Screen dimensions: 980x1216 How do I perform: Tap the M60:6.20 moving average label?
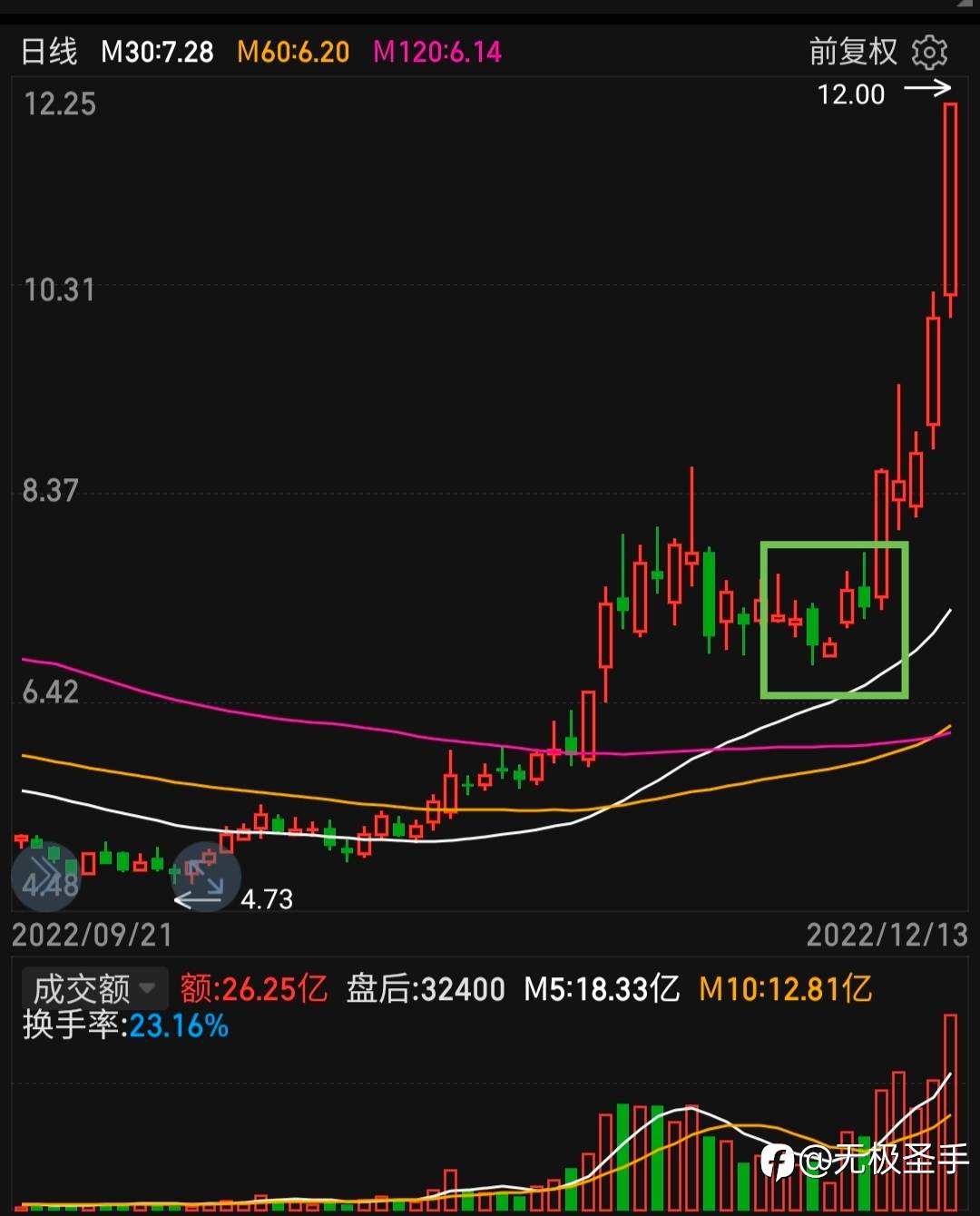[293, 52]
